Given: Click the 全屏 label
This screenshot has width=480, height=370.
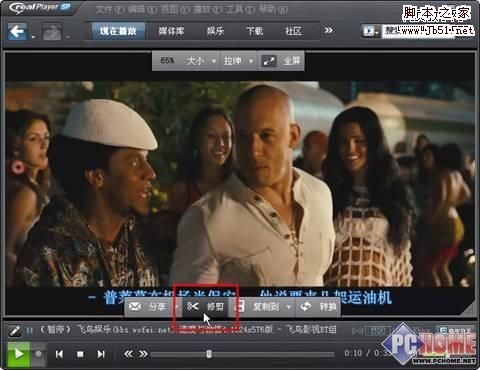Looking at the screenshot, I should tap(292, 61).
